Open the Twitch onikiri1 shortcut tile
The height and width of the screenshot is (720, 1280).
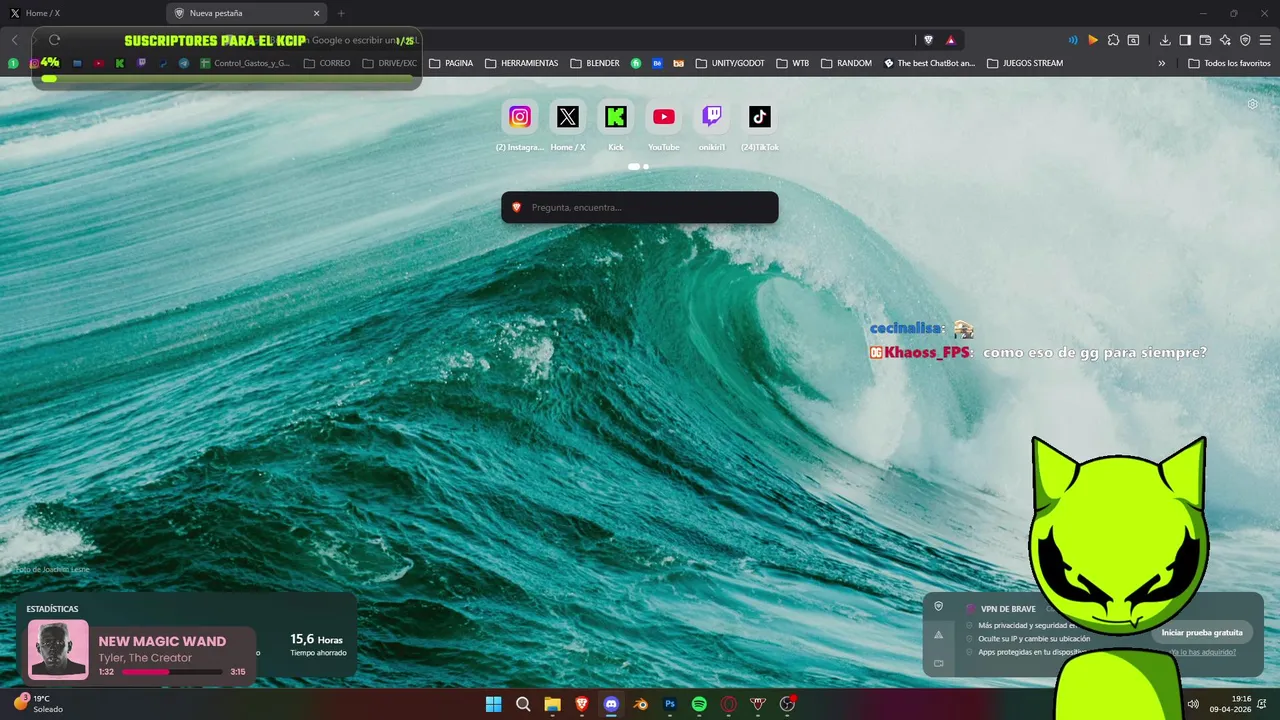click(x=712, y=117)
